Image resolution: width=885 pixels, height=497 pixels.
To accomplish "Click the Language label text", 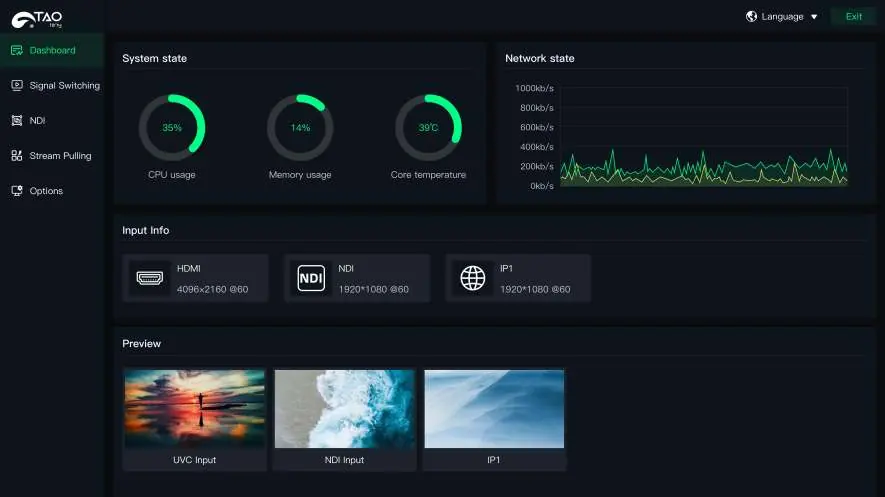I will pyautogui.click(x=782, y=16).
